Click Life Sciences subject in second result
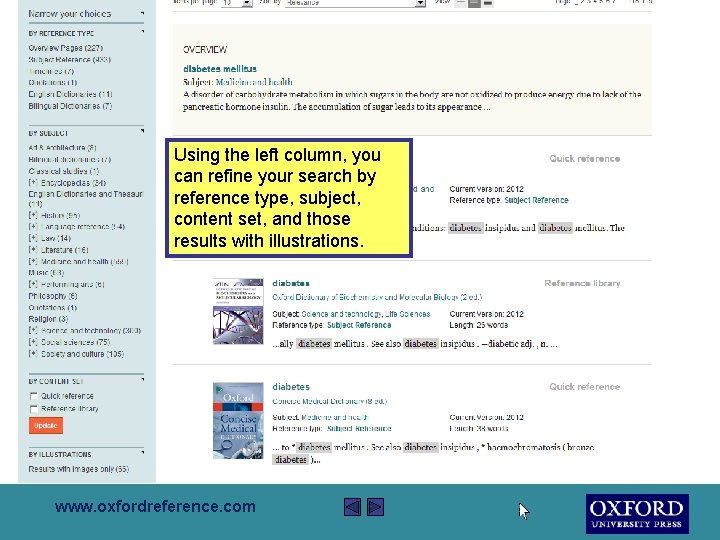The height and width of the screenshot is (540, 720). 408,314
